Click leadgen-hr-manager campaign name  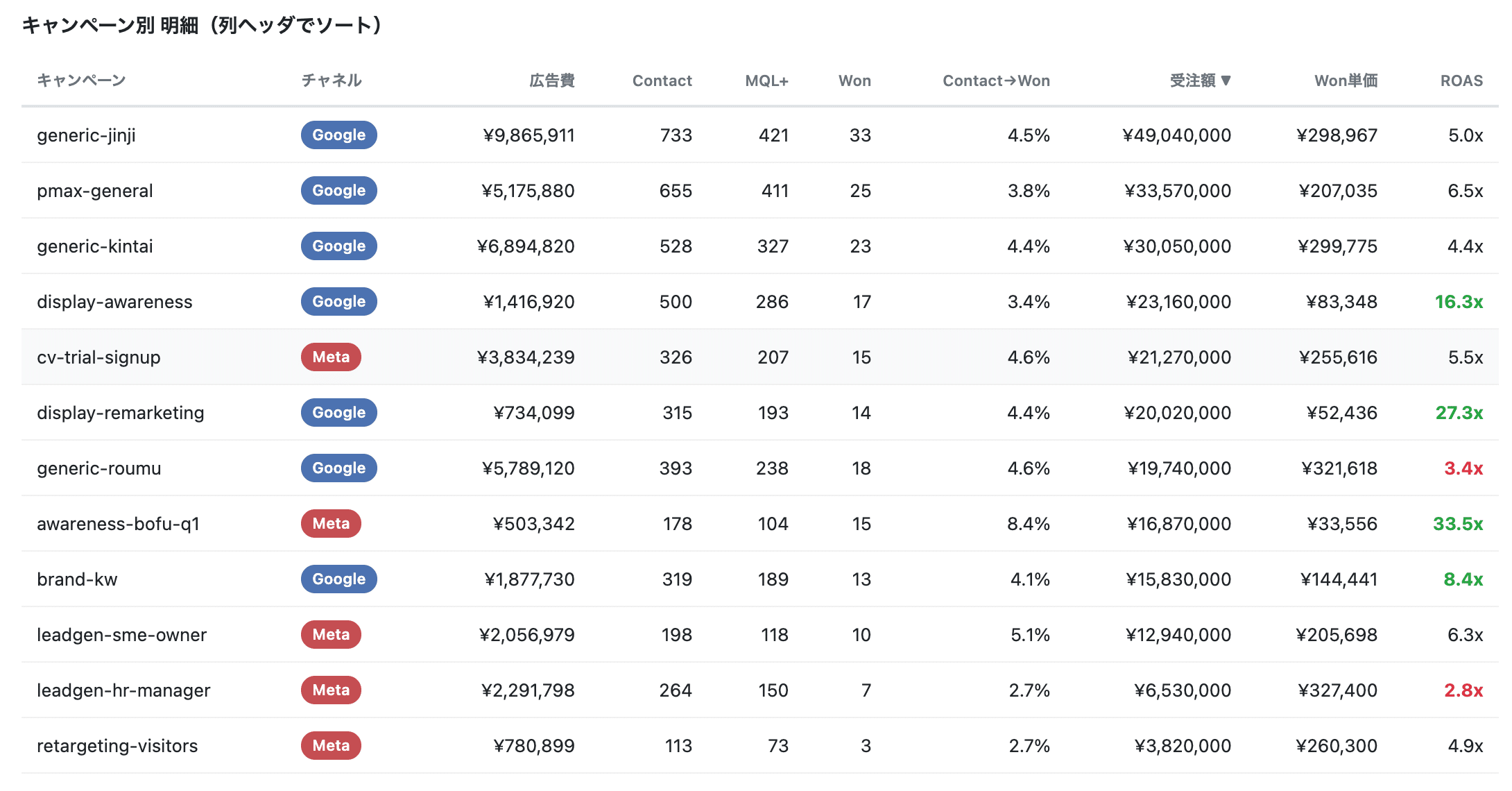point(123,690)
